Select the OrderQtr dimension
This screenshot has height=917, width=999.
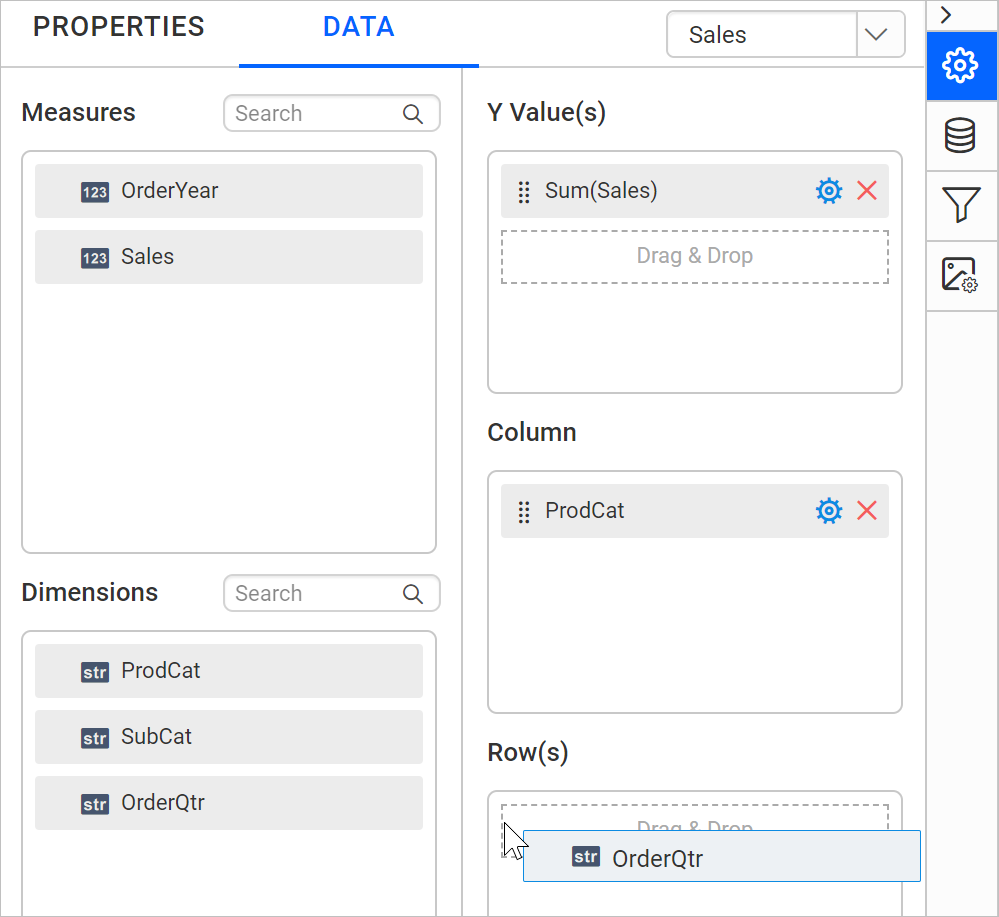(x=228, y=803)
